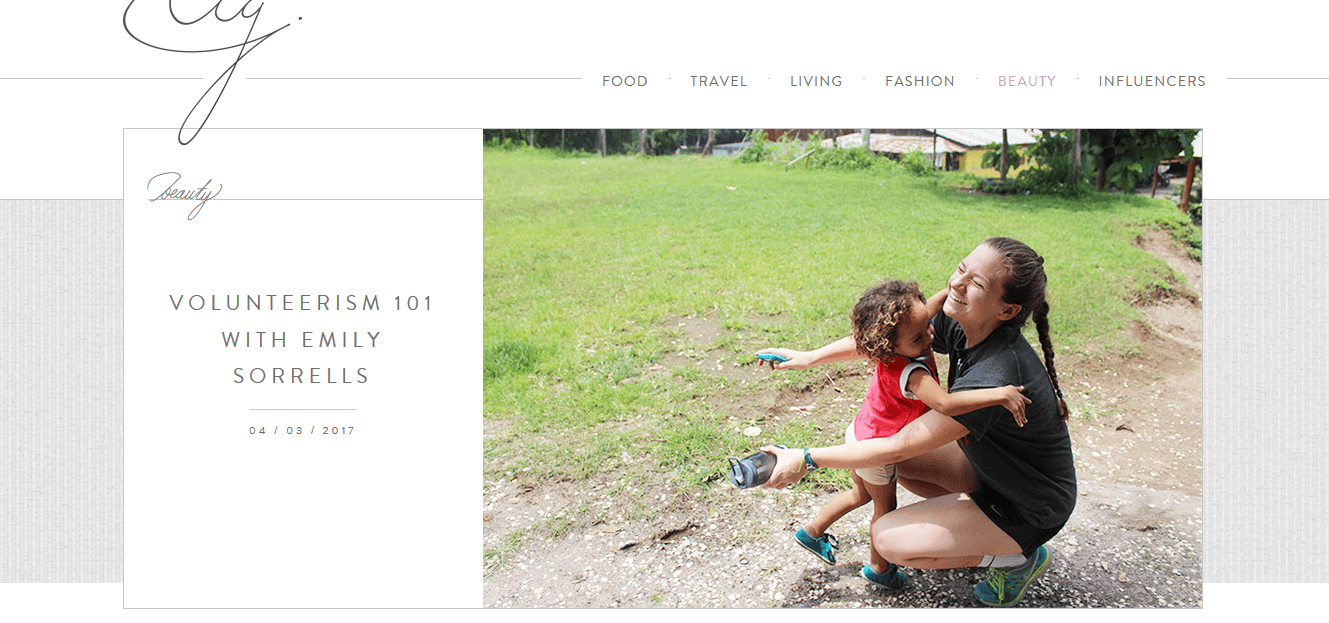Click the 04 / 03 / 2017 post date
The width and height of the screenshot is (1329, 623).
click(x=302, y=431)
